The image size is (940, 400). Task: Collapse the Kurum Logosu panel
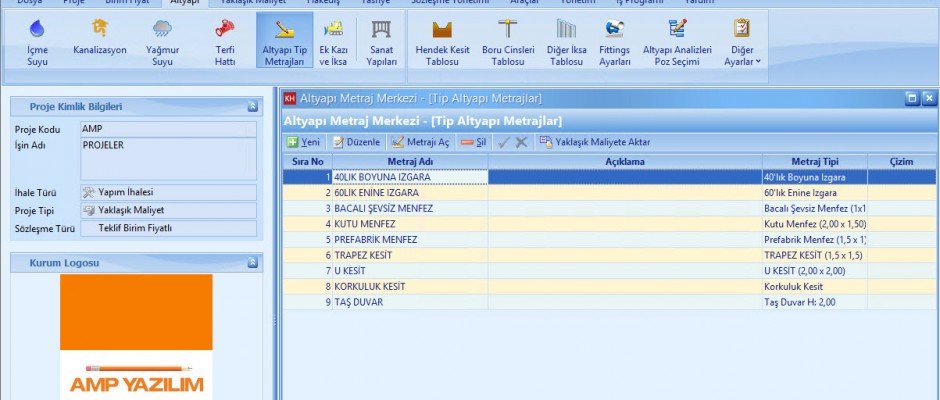pyautogui.click(x=253, y=262)
